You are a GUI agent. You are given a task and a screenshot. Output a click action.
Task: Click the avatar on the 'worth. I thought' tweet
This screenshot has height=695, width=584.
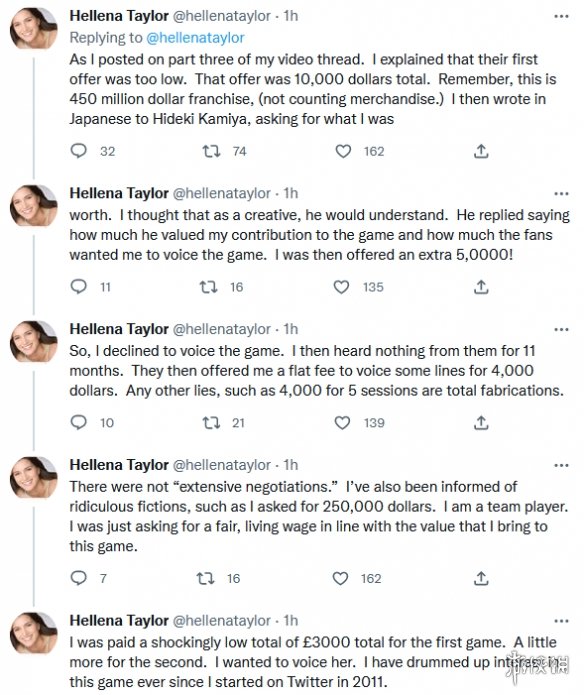(34, 206)
